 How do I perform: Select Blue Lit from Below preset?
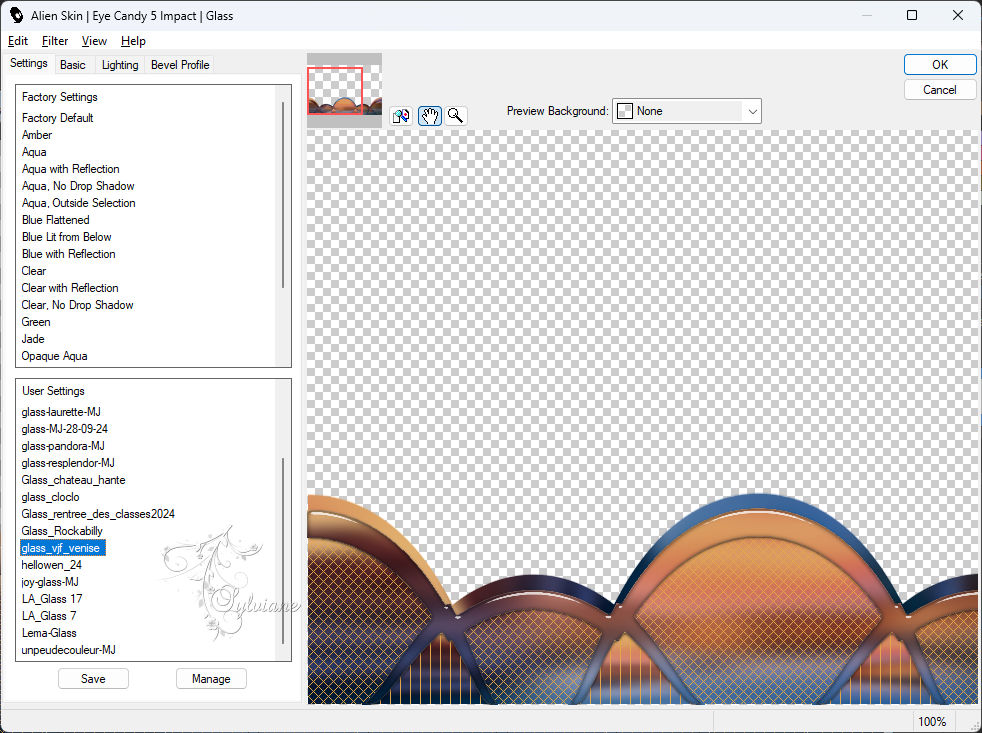[x=67, y=237]
